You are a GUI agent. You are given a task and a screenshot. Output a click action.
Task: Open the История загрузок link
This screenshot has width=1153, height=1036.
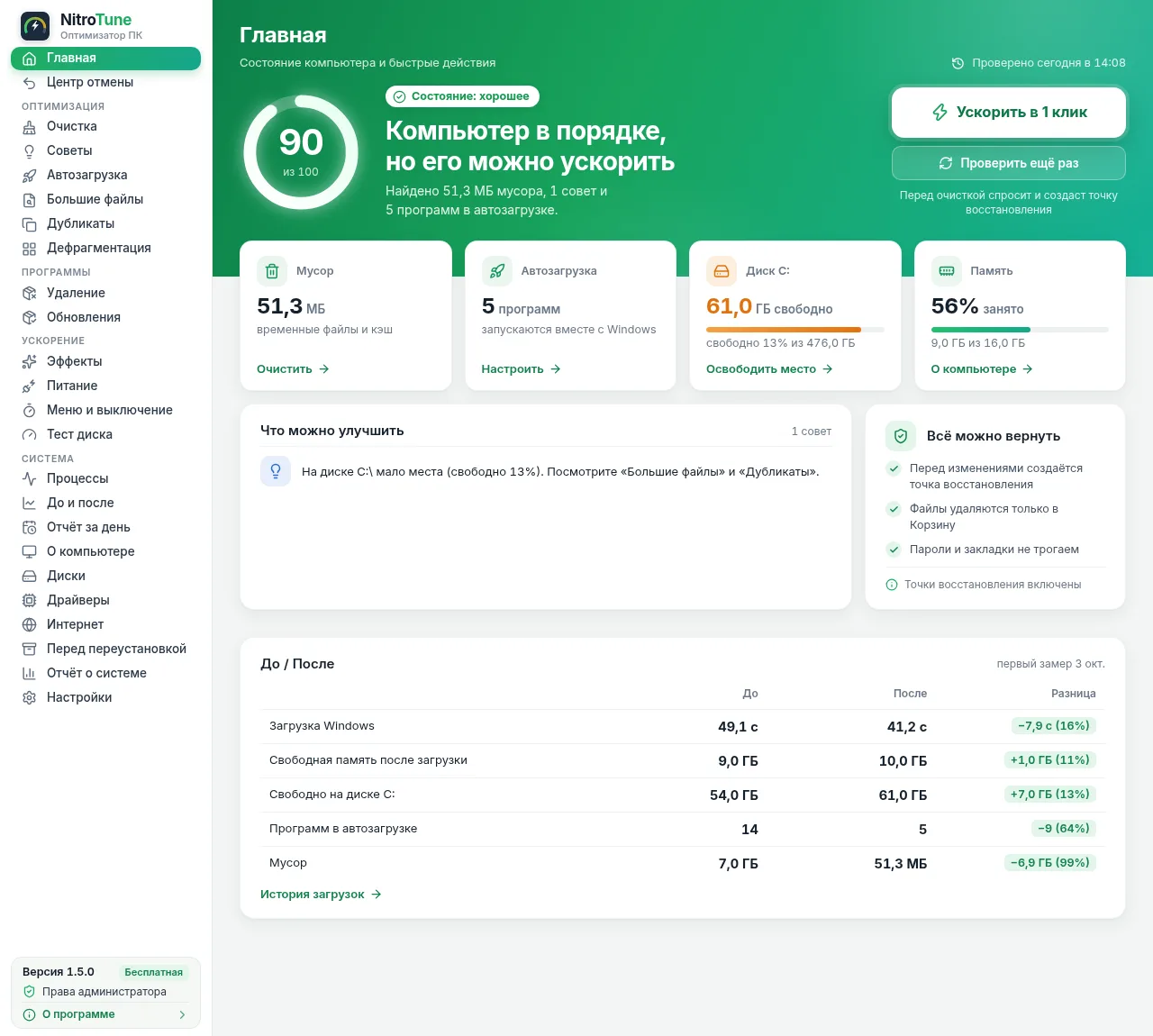[322, 895]
